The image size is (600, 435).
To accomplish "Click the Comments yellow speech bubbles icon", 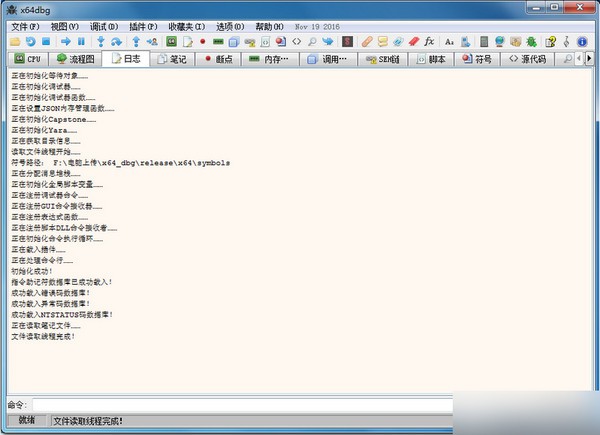I will point(383,41).
